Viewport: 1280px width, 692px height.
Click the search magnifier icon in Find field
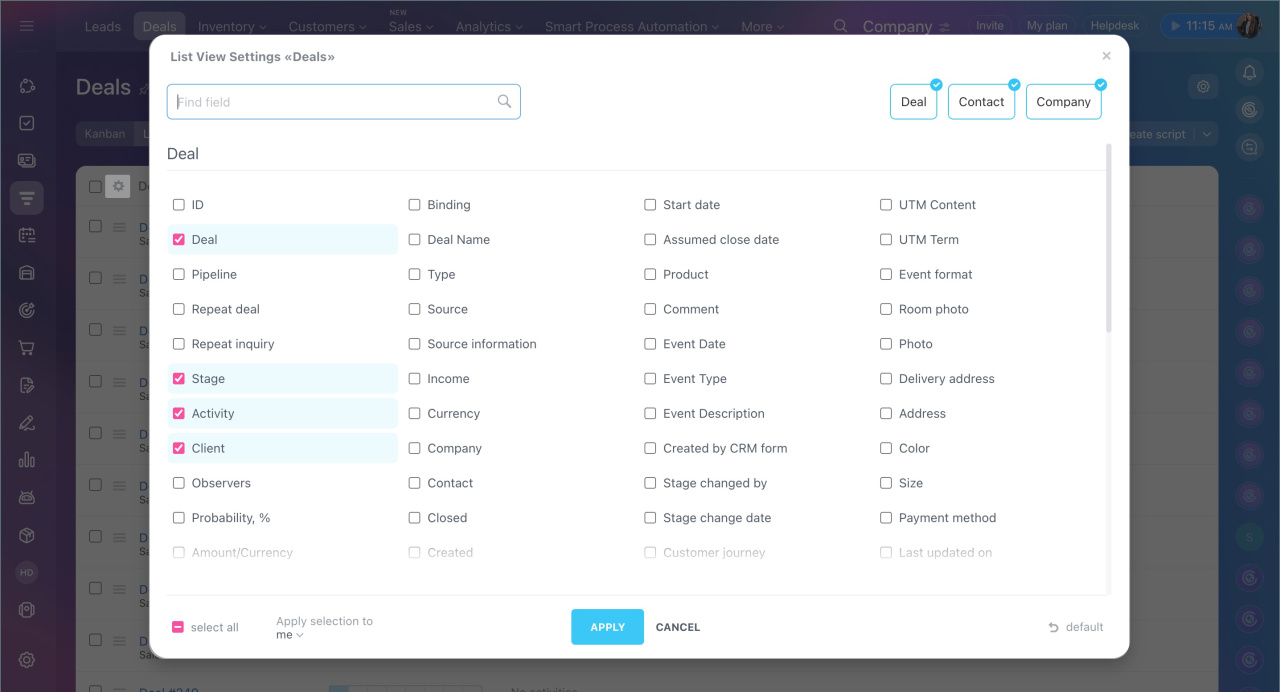pos(504,101)
